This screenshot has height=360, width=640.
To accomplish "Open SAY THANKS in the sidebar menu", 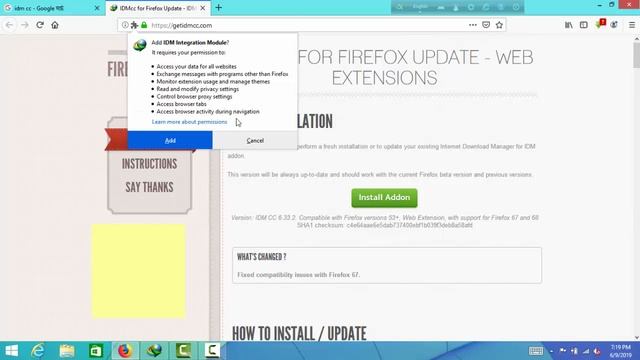I will pos(149,187).
